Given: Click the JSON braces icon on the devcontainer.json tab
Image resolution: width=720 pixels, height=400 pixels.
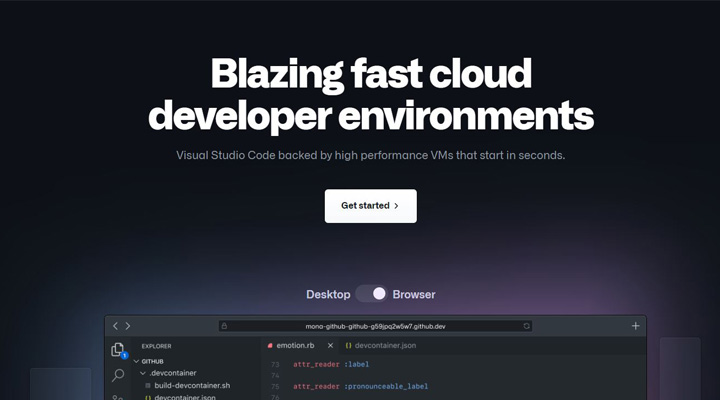Looking at the screenshot, I should tap(348, 345).
